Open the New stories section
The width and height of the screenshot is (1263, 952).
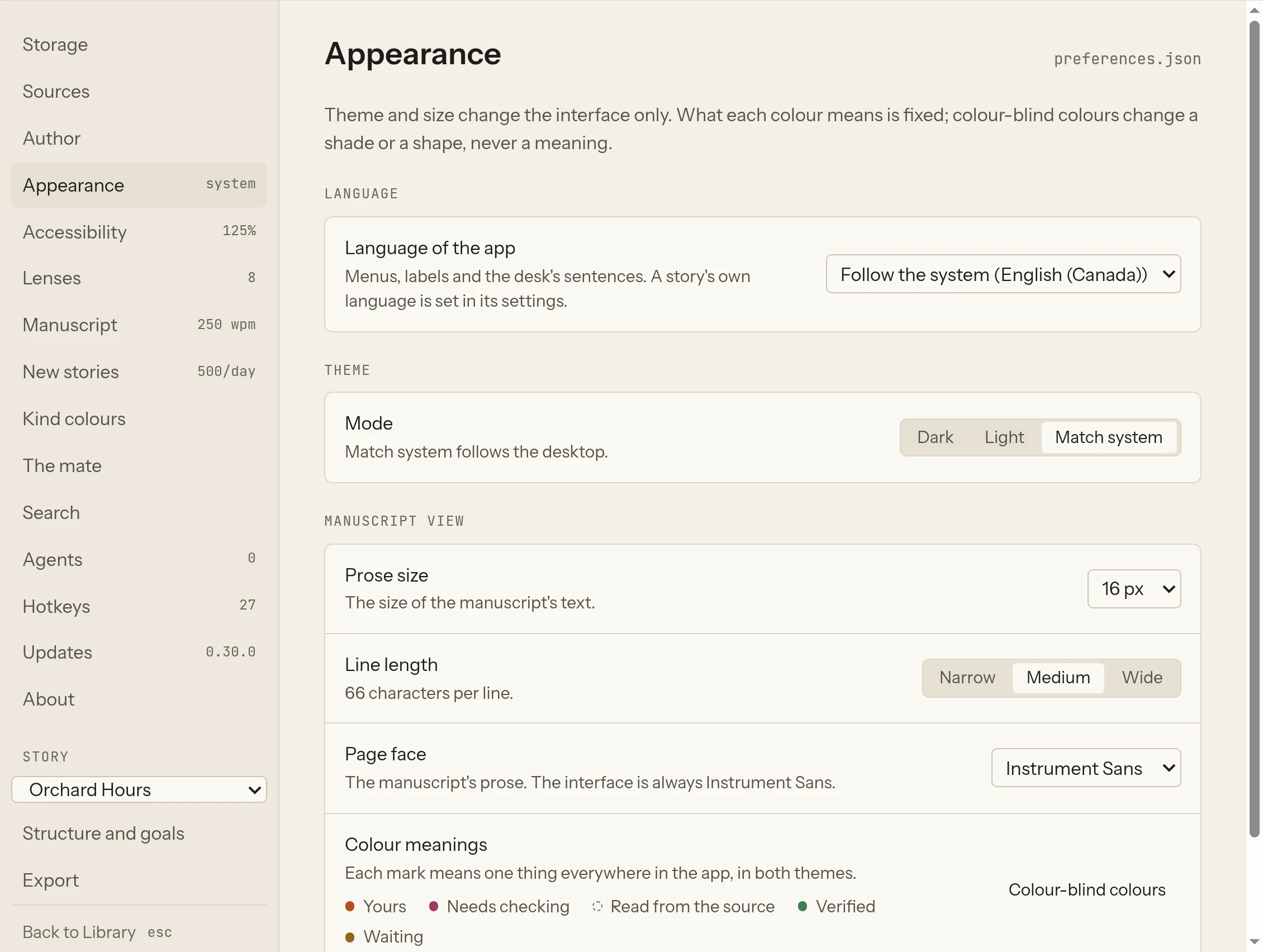click(x=139, y=372)
